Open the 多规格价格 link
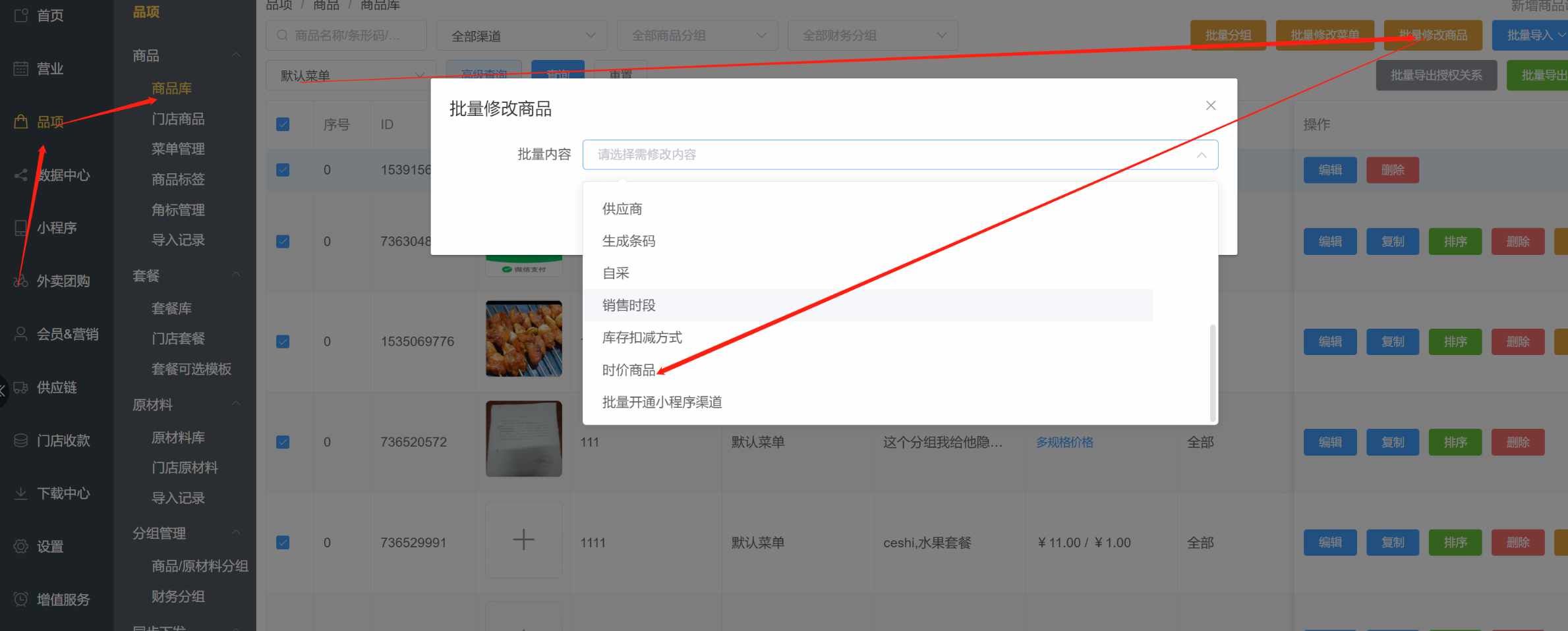1568x631 pixels. click(1064, 442)
